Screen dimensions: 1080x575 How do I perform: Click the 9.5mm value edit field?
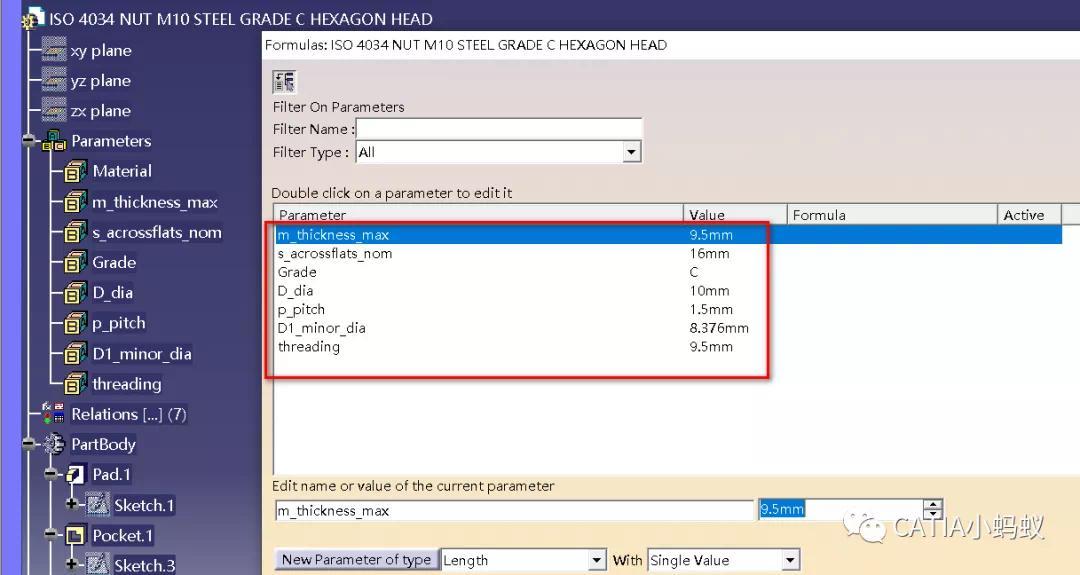(840, 510)
